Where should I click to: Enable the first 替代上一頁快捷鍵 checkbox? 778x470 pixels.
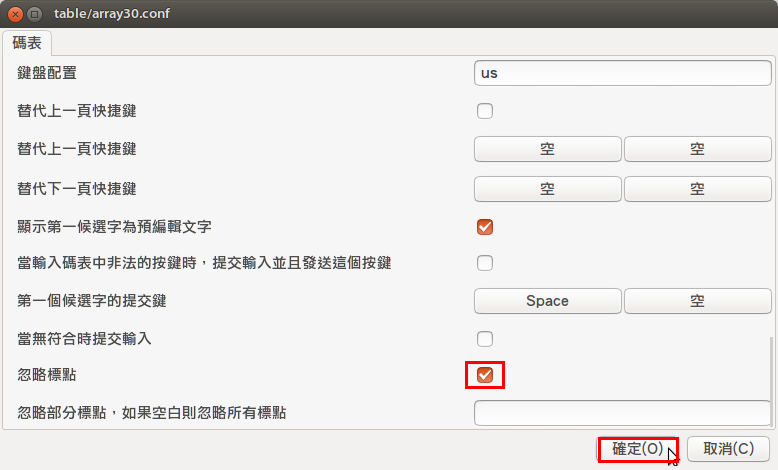485,111
